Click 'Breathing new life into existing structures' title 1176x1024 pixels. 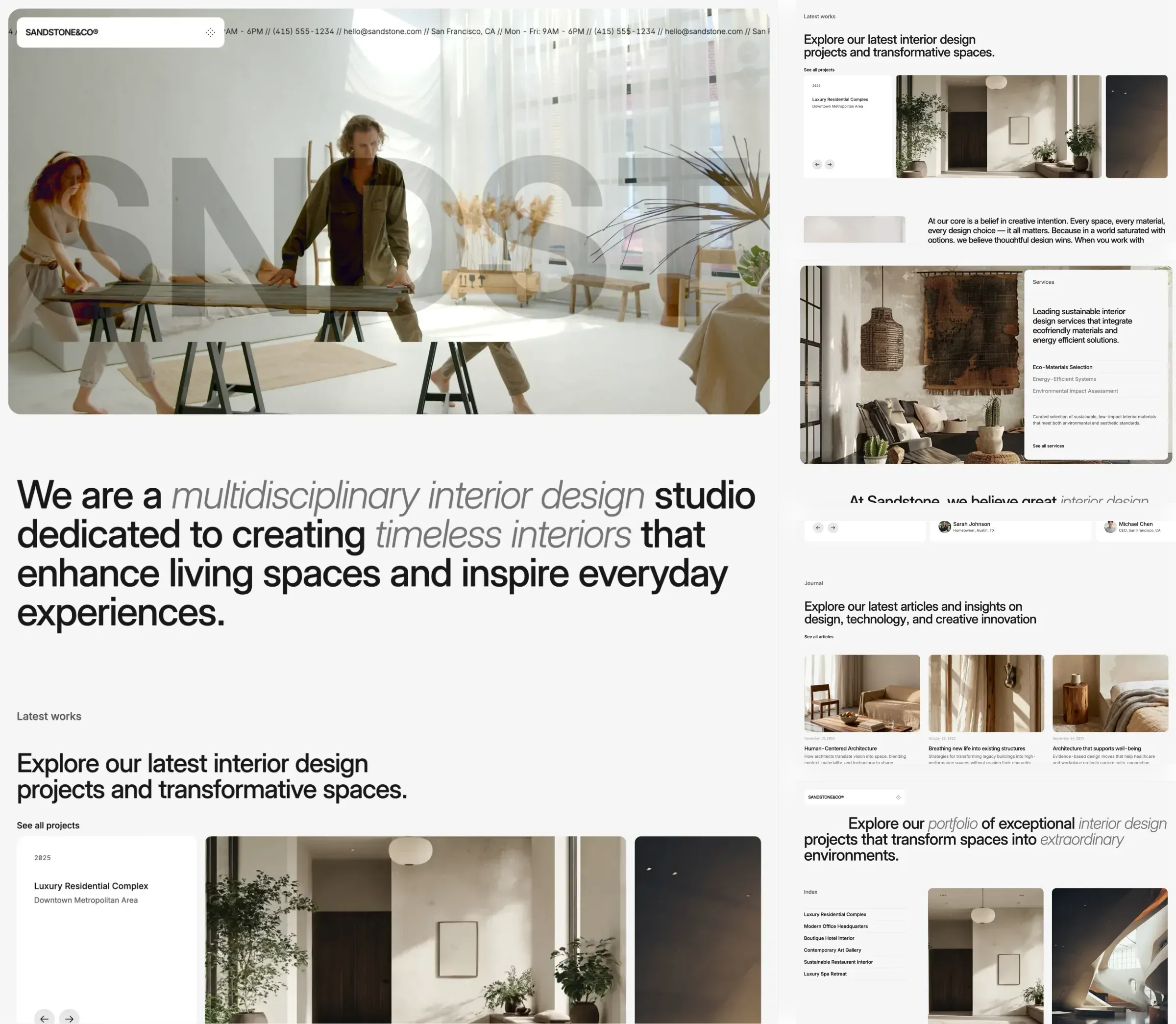tap(977, 749)
